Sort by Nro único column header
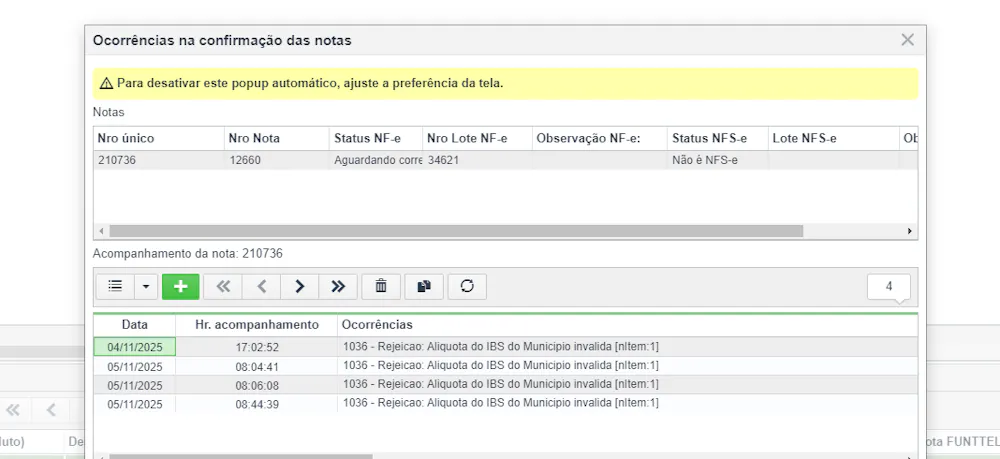Screen dimensions: 1000x459 click(159, 138)
